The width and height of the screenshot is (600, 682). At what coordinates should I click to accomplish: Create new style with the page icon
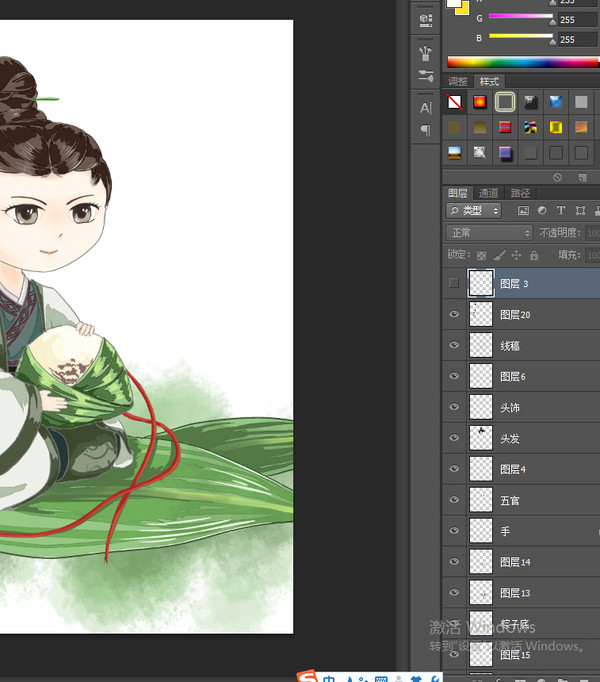pos(582,177)
